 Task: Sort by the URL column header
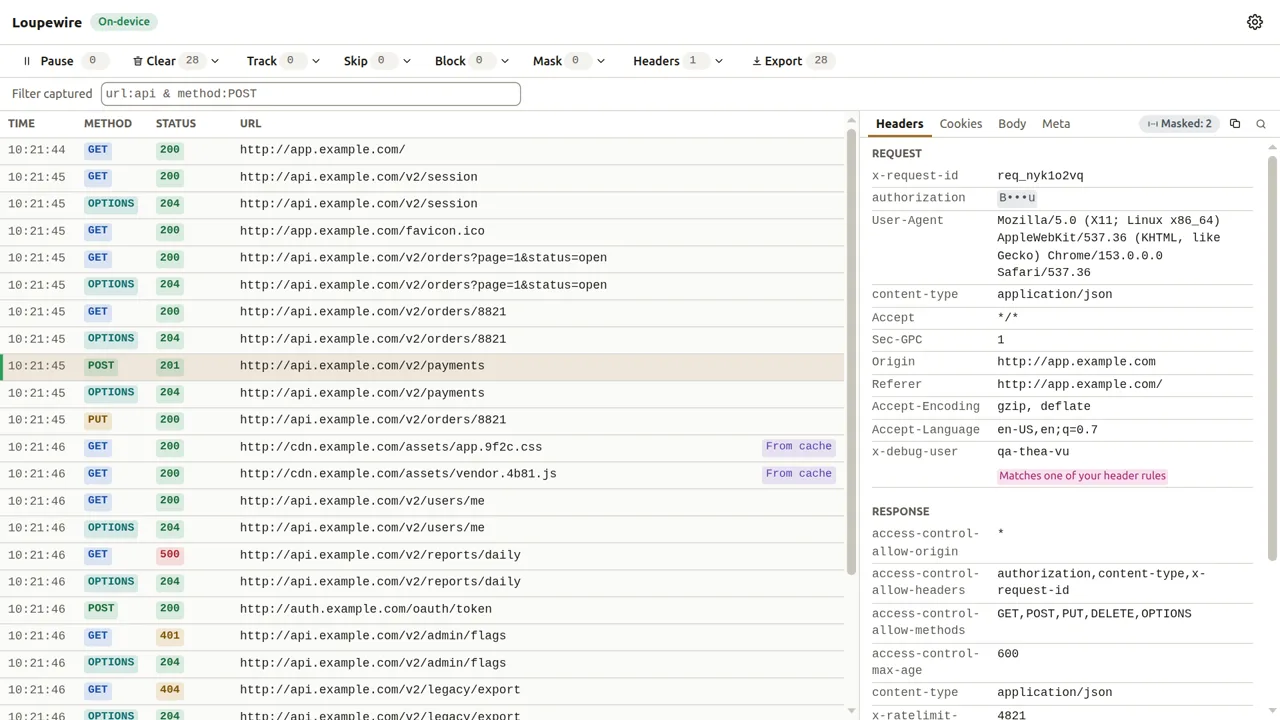click(x=250, y=124)
